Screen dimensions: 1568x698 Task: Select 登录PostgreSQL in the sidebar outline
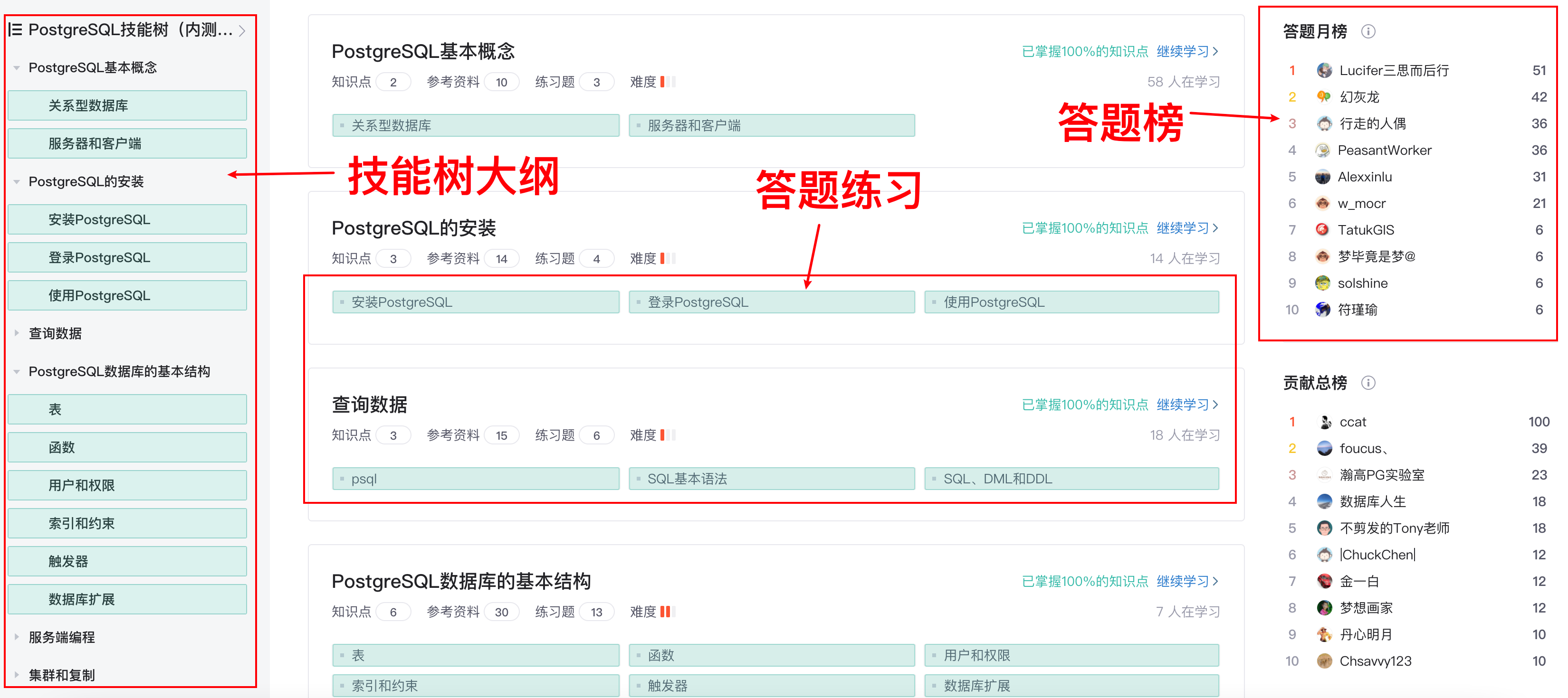(127, 257)
